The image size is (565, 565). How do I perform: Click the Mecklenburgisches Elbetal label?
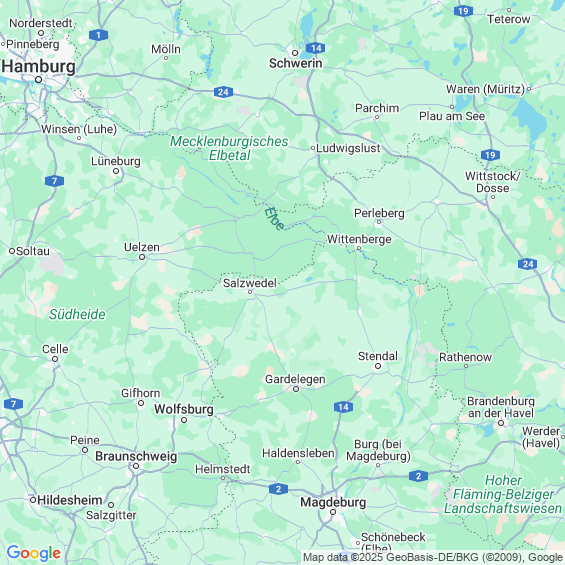click(x=229, y=148)
